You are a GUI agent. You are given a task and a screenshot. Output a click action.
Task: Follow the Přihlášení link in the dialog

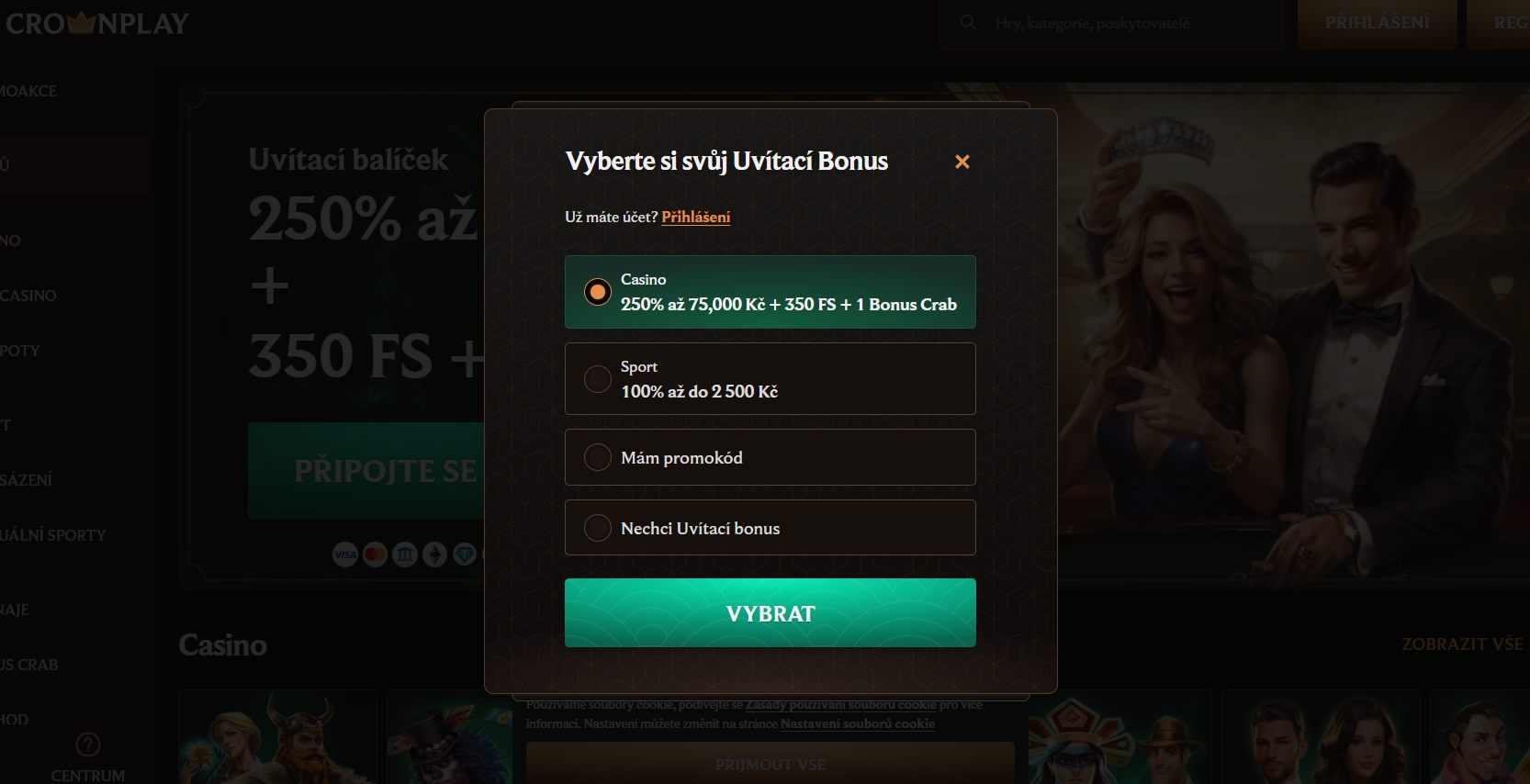tap(696, 217)
